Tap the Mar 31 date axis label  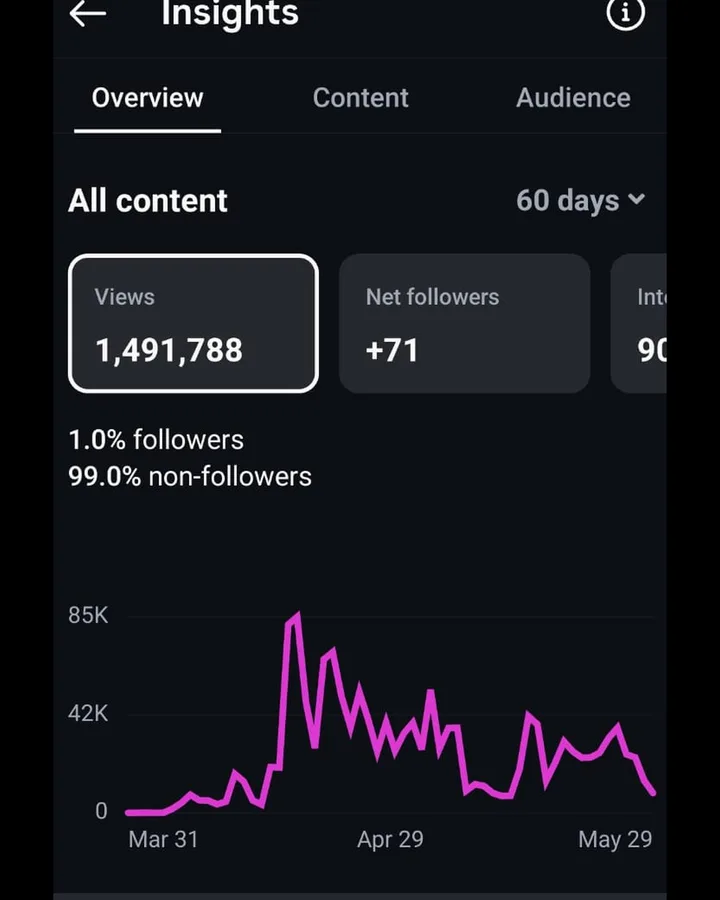(163, 839)
